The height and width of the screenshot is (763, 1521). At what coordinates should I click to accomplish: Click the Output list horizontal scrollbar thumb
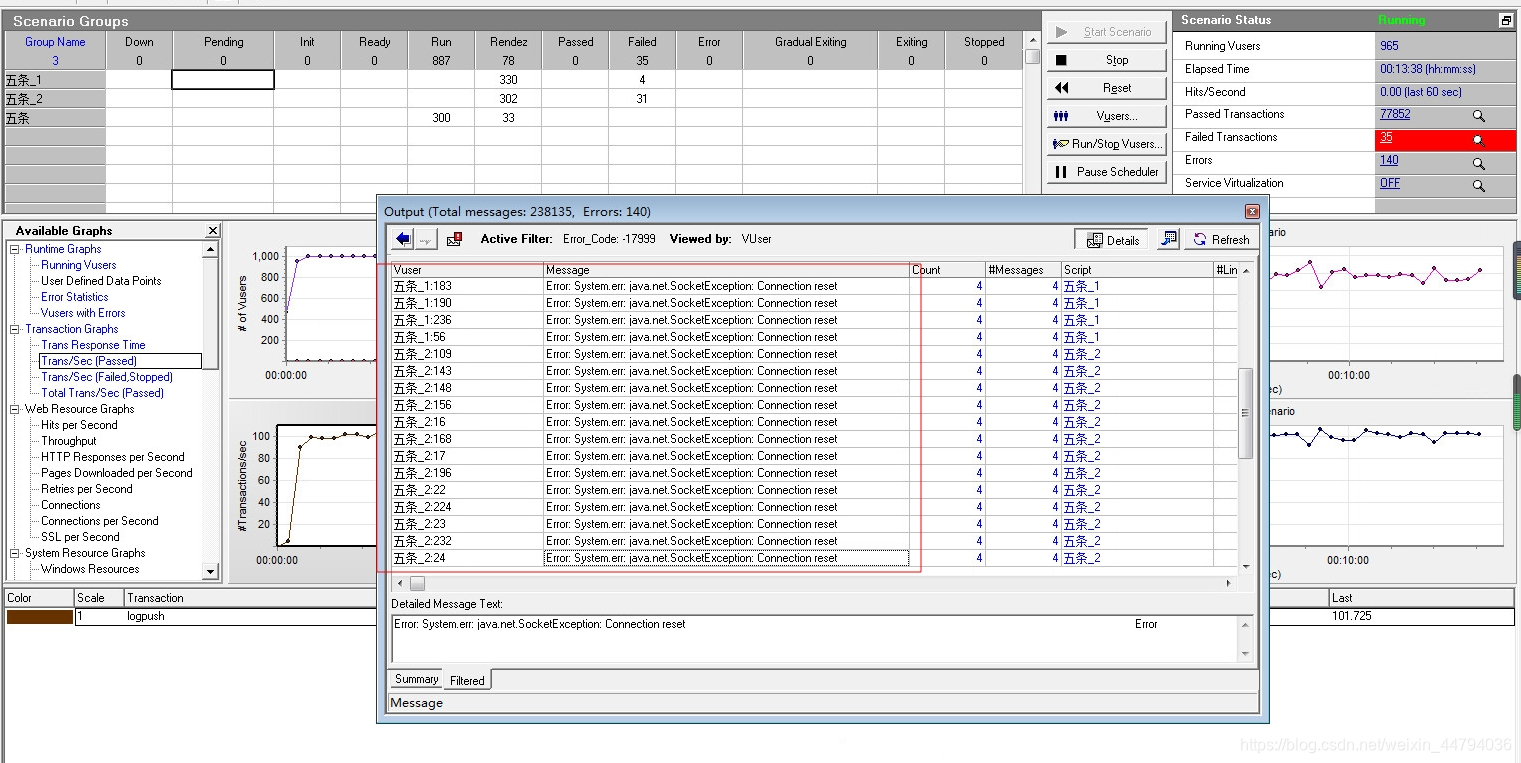coord(417,583)
